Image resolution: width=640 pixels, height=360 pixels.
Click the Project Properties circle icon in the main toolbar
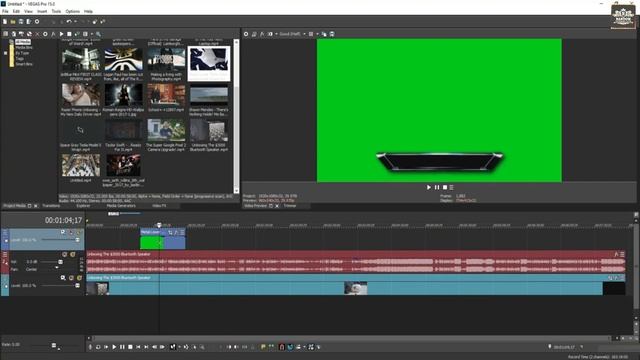coord(37,22)
